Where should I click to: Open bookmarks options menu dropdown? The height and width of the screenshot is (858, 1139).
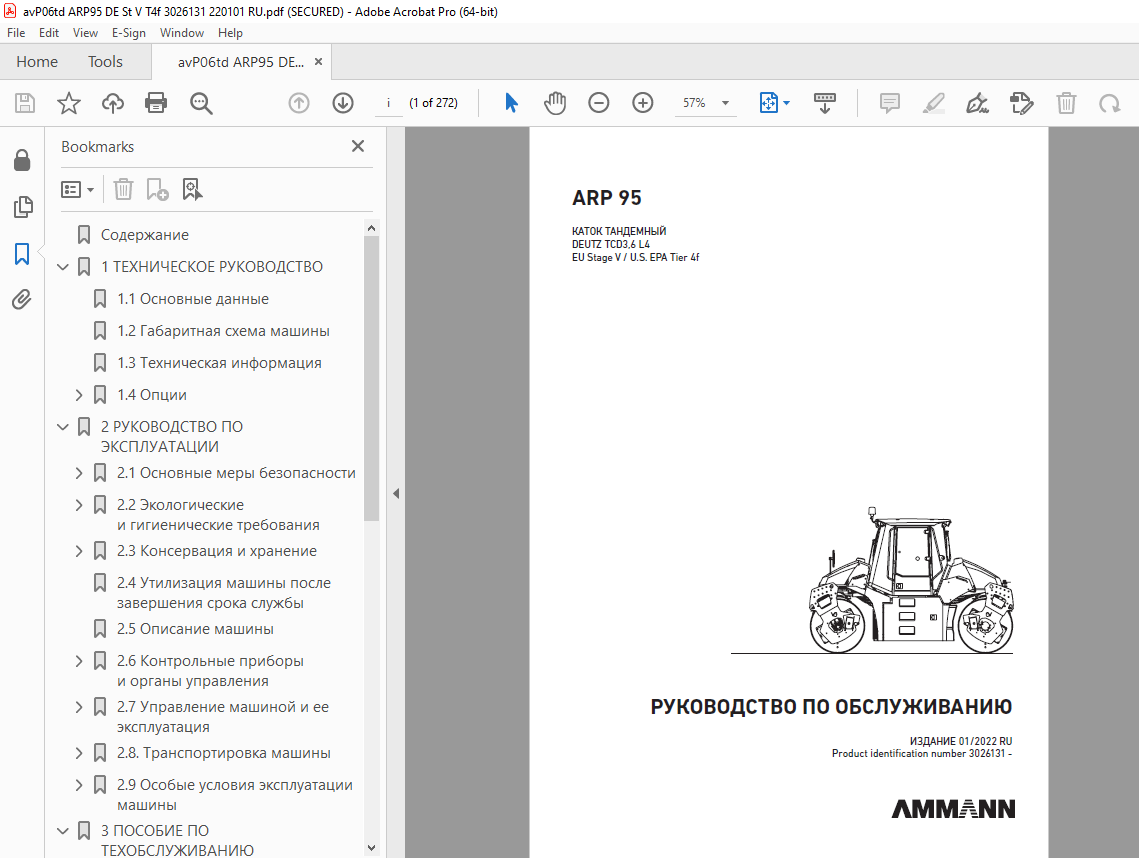(x=78, y=190)
